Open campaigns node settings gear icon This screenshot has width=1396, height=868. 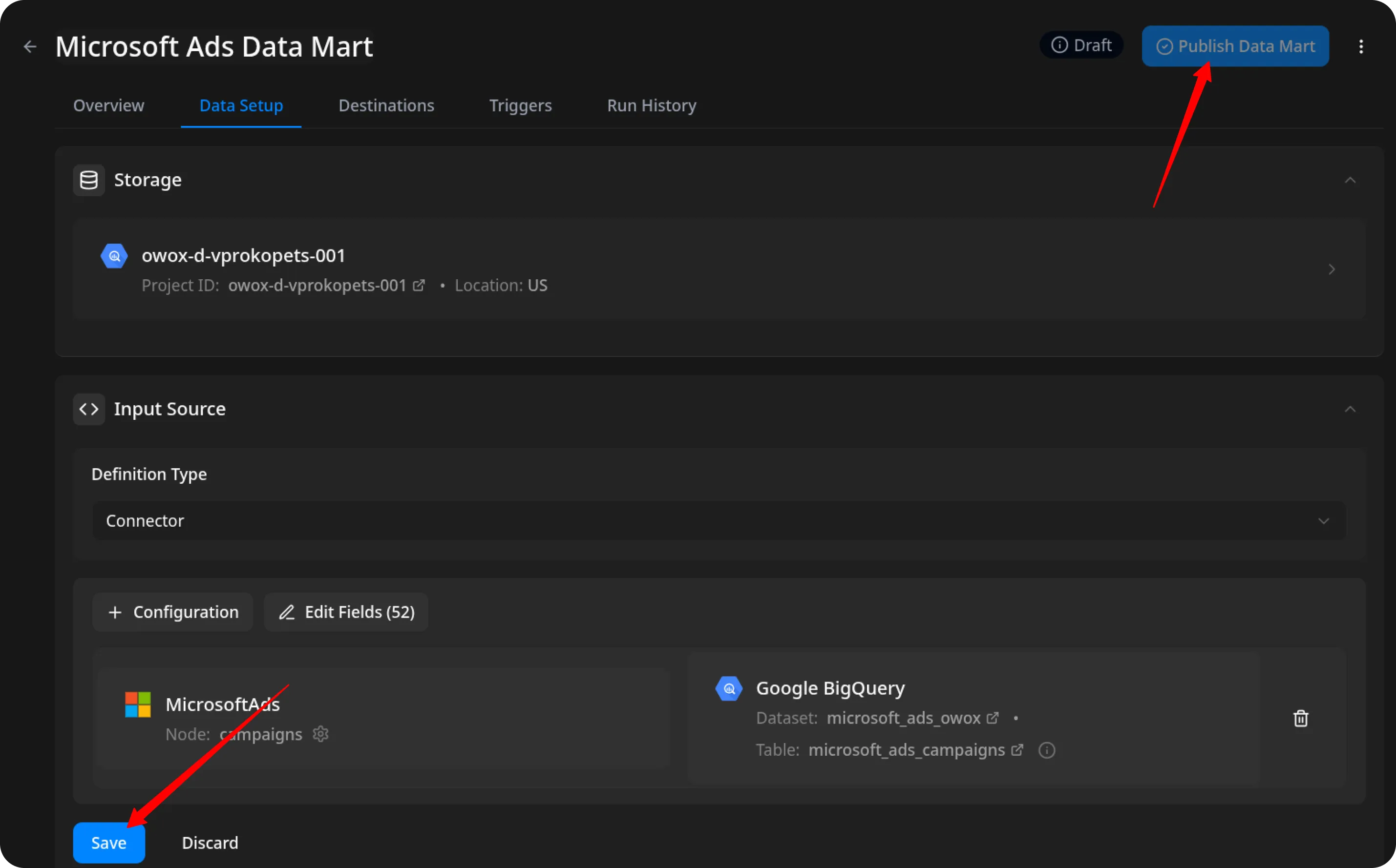[320, 734]
